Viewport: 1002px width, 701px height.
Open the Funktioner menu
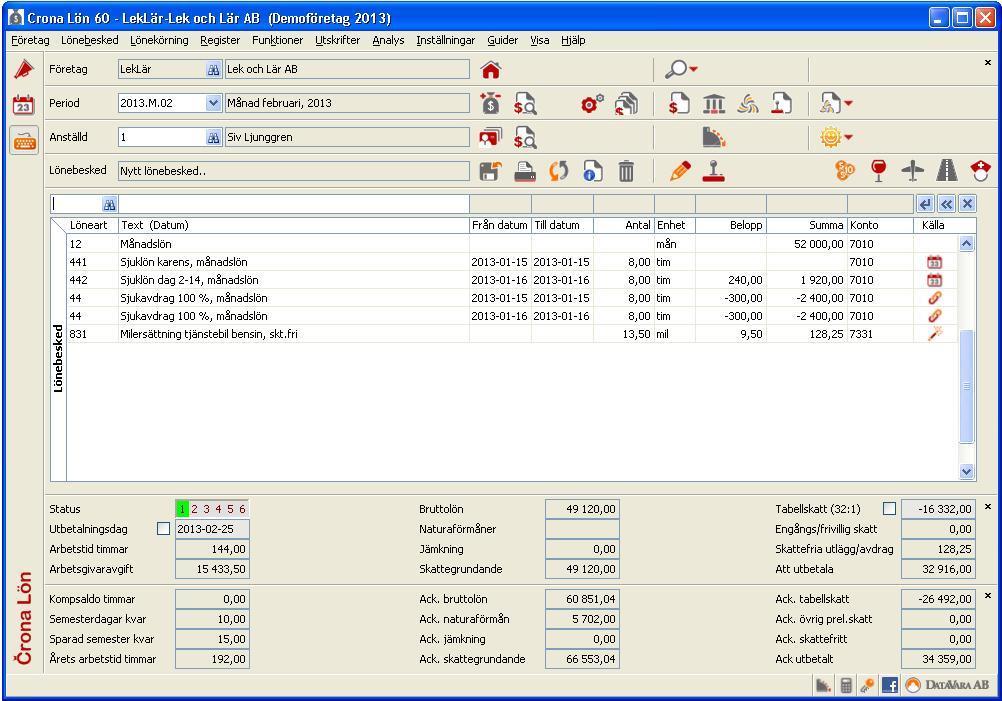(277, 40)
